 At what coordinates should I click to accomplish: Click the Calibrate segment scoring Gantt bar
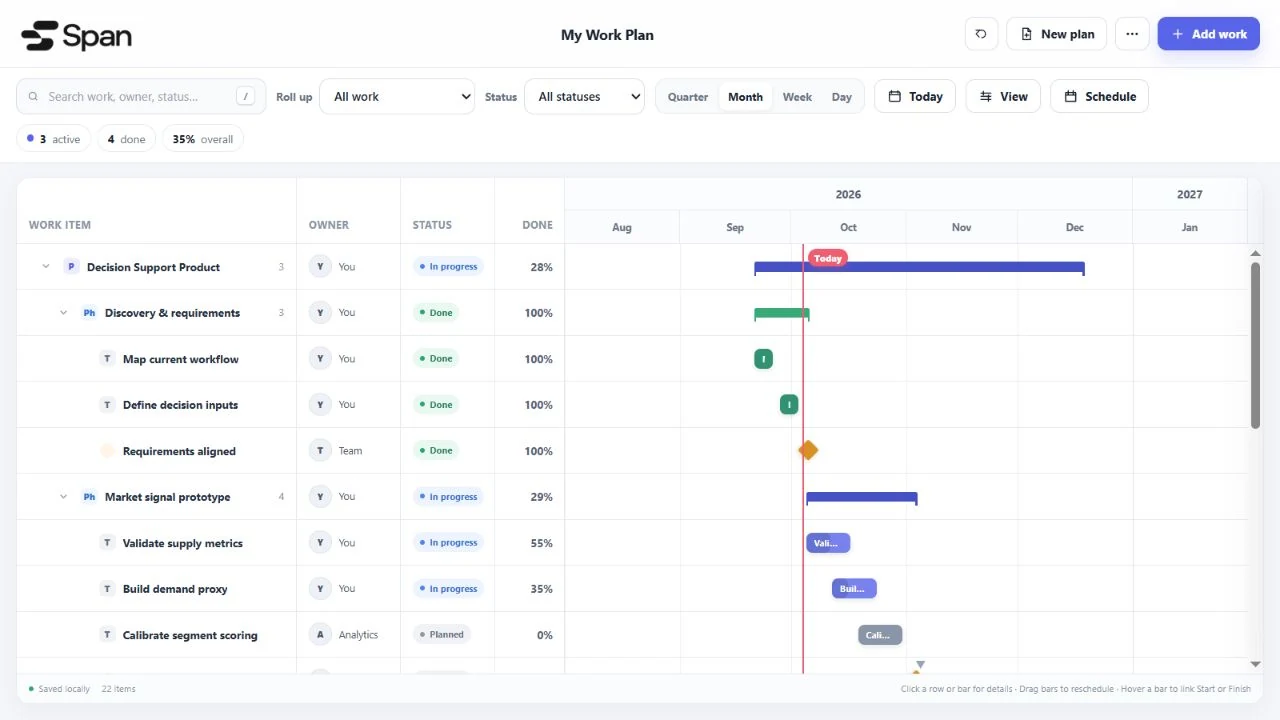[880, 635]
